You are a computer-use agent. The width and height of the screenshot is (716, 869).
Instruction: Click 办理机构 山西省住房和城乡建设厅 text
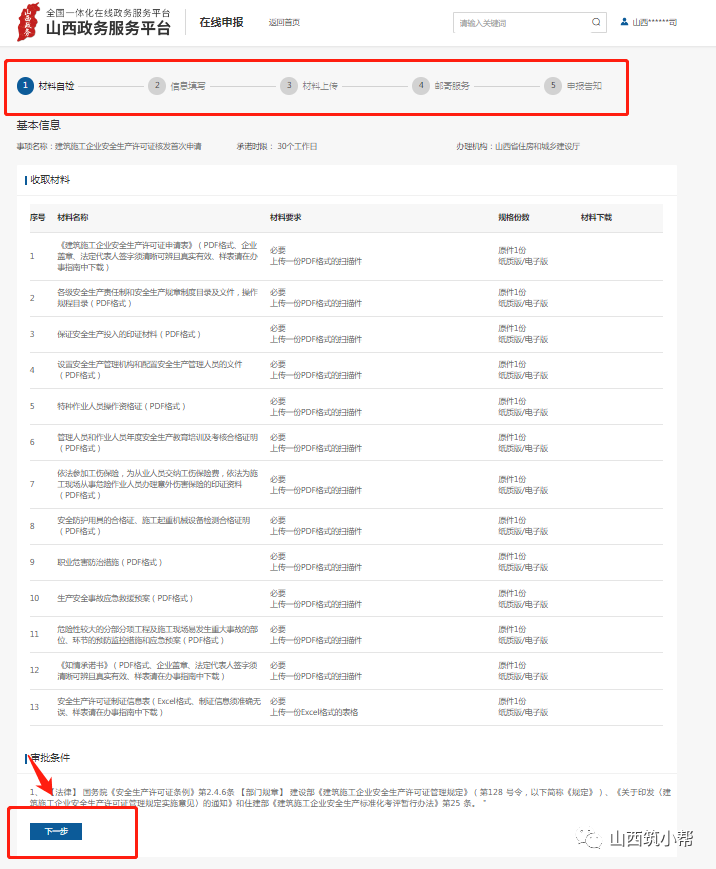(x=518, y=146)
